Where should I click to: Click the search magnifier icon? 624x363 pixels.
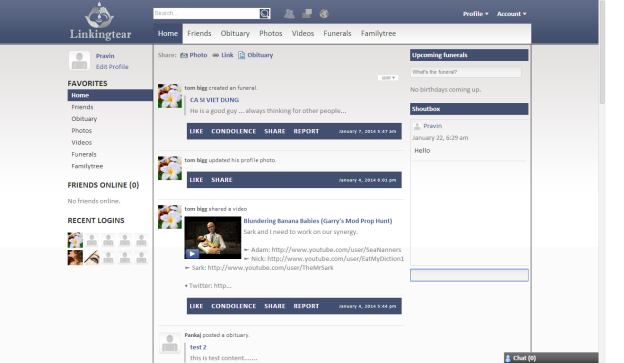[265, 14]
